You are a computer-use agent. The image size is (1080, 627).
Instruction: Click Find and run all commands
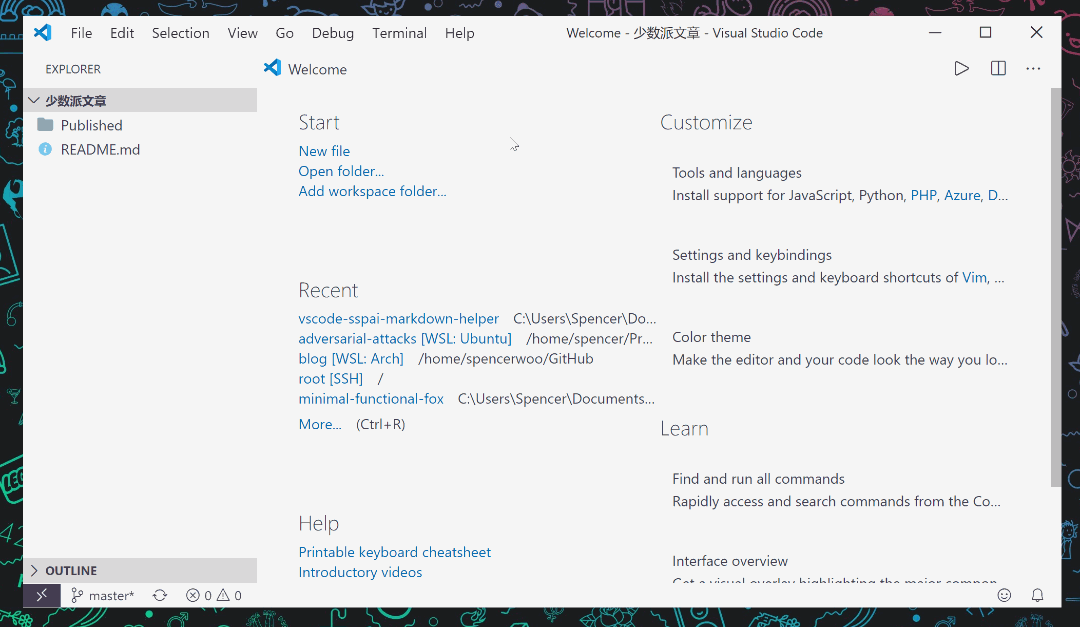758,479
